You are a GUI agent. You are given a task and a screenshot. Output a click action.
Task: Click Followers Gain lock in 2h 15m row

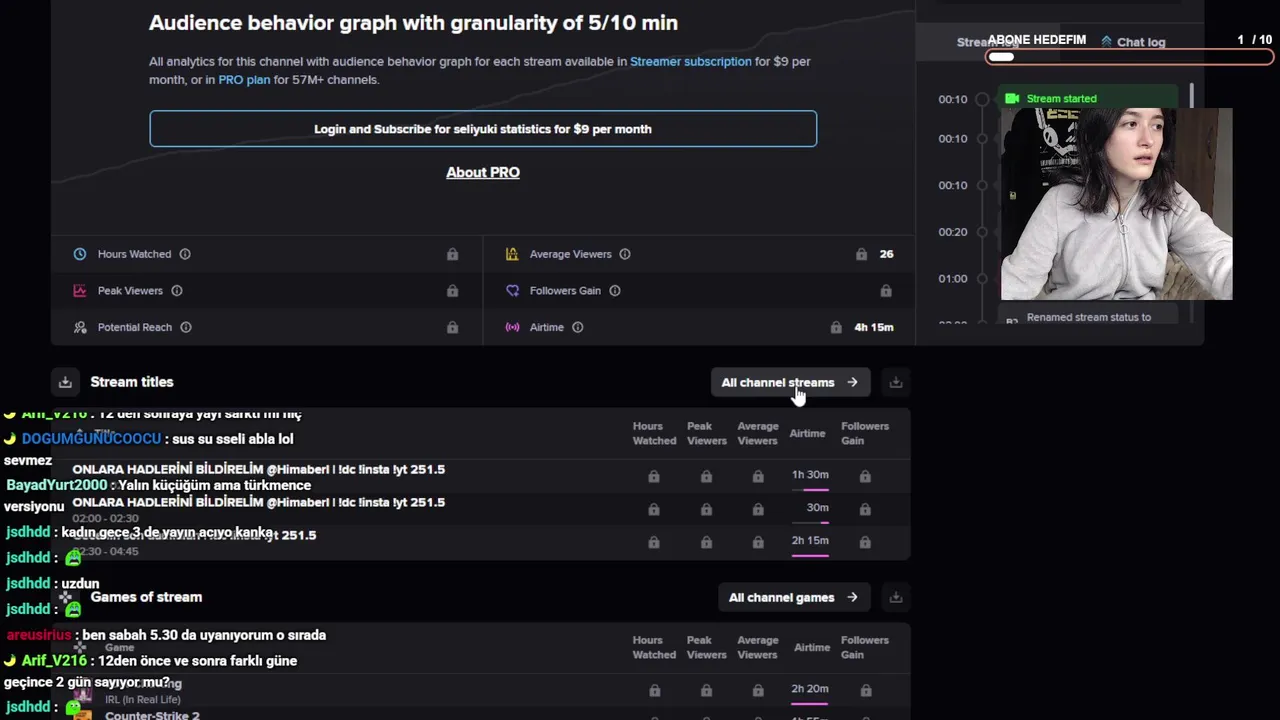(x=865, y=542)
